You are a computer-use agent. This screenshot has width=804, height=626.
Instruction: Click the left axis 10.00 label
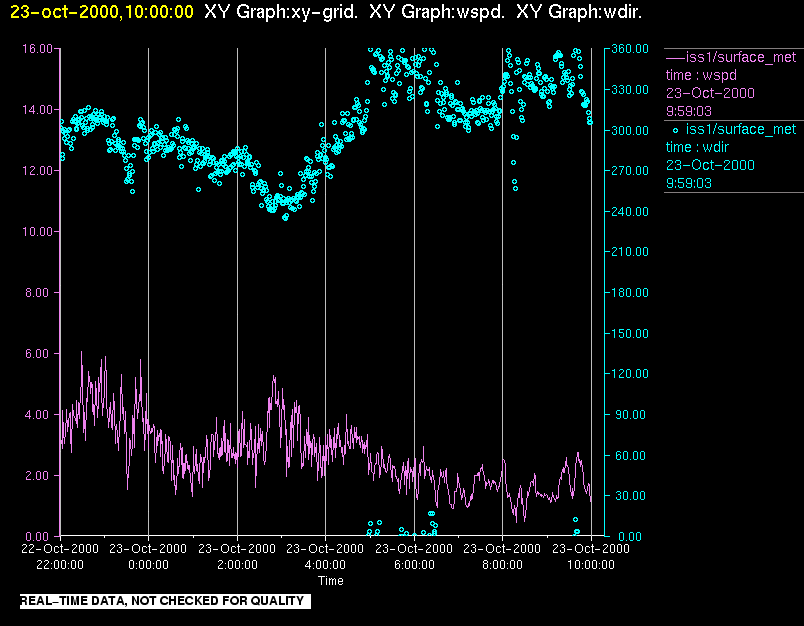[x=37, y=232]
